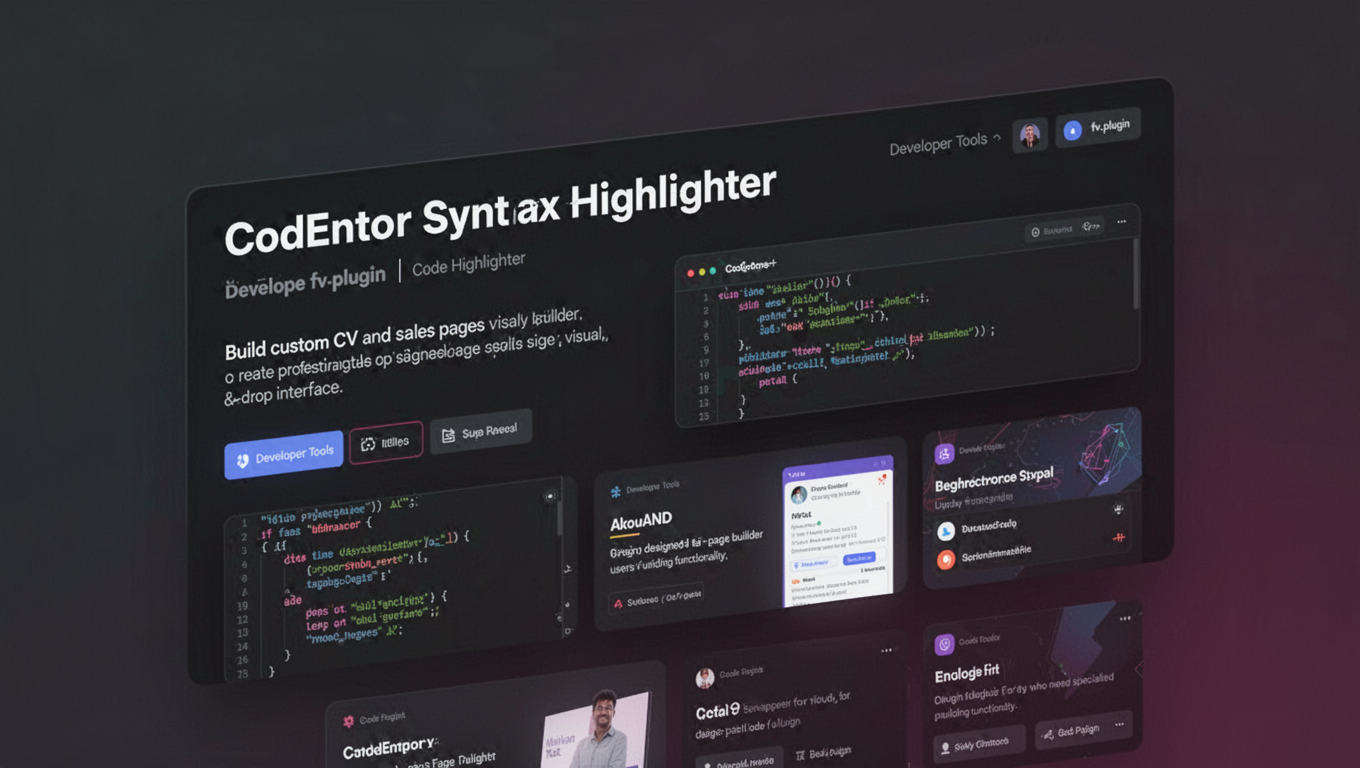Click the red badge icon next to Sudaceo label

coord(618,603)
